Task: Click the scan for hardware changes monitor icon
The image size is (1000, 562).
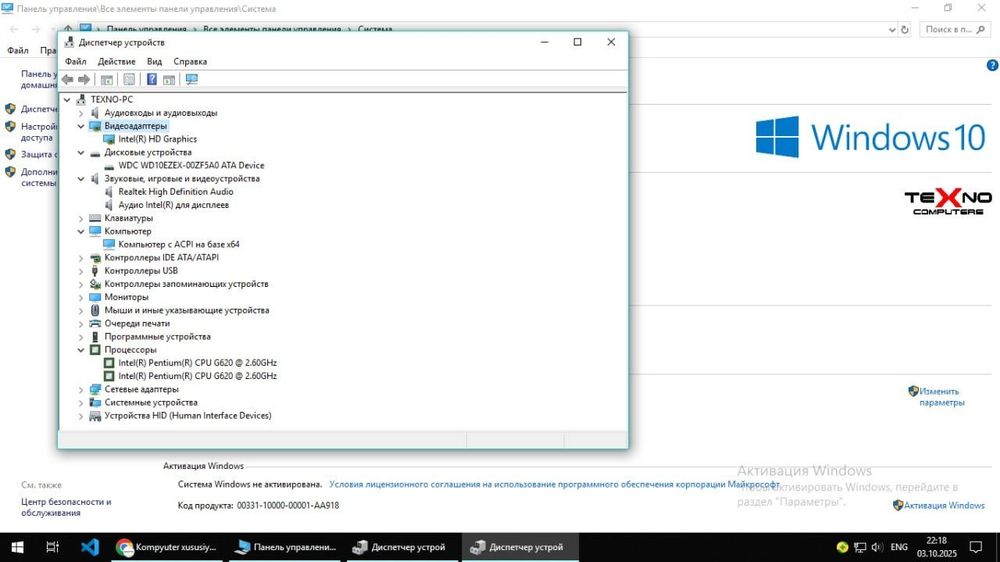Action: point(191,79)
